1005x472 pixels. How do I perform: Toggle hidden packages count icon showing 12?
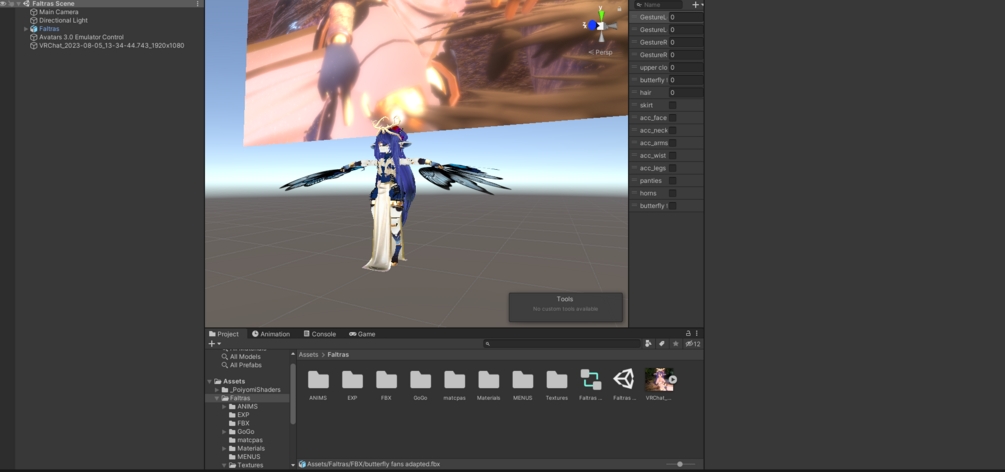coord(692,344)
